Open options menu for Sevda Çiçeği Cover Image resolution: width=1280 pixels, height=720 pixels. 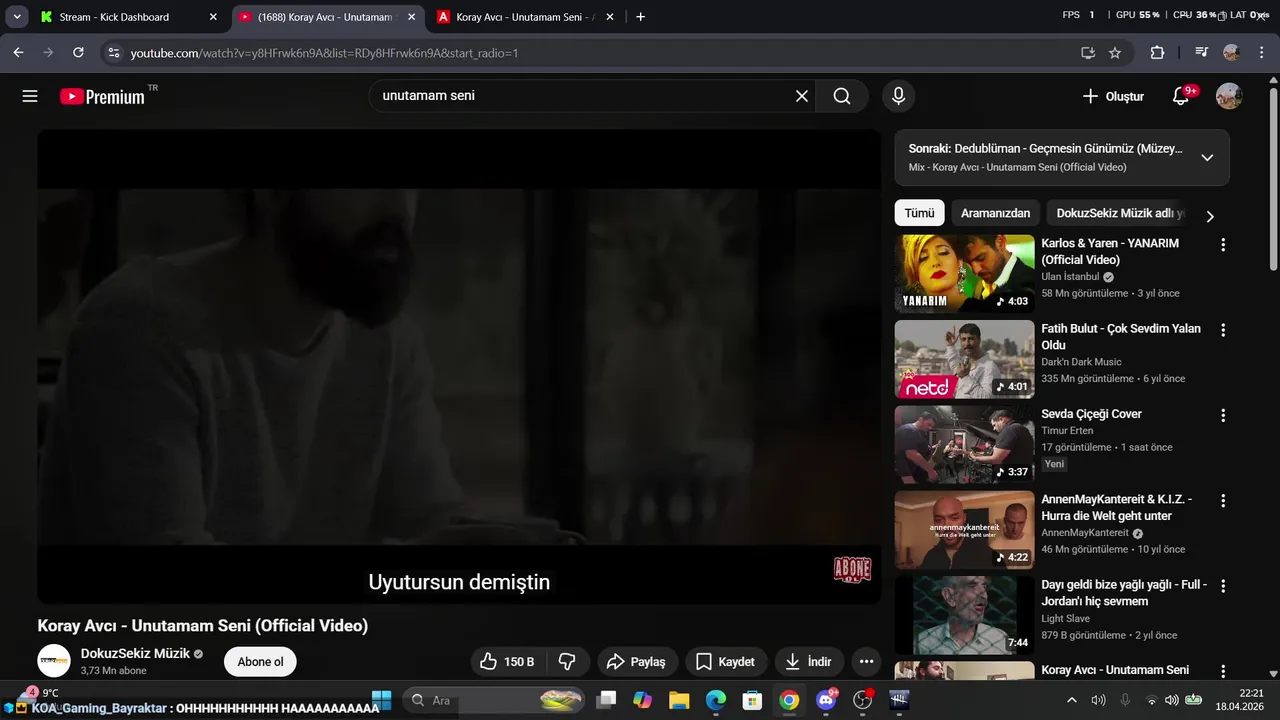pyautogui.click(x=1222, y=415)
